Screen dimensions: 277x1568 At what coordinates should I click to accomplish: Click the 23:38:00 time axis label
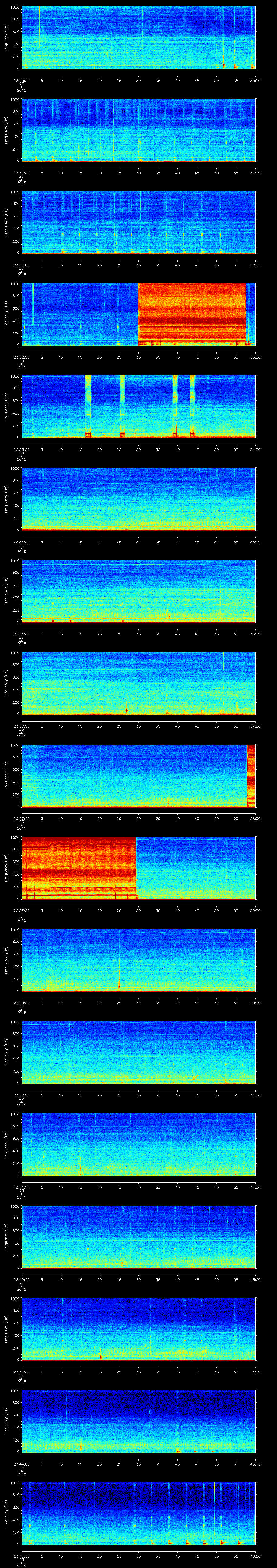coord(21,910)
